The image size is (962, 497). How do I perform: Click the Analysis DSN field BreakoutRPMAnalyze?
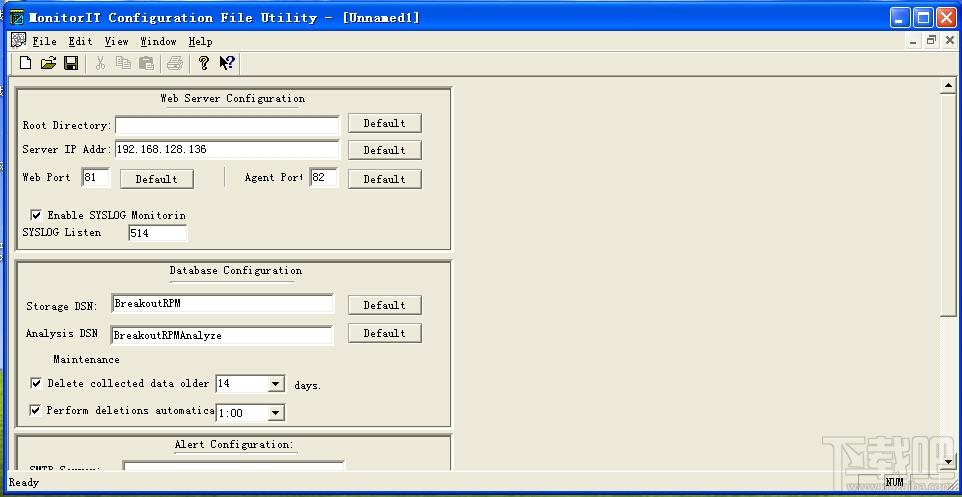222,336
